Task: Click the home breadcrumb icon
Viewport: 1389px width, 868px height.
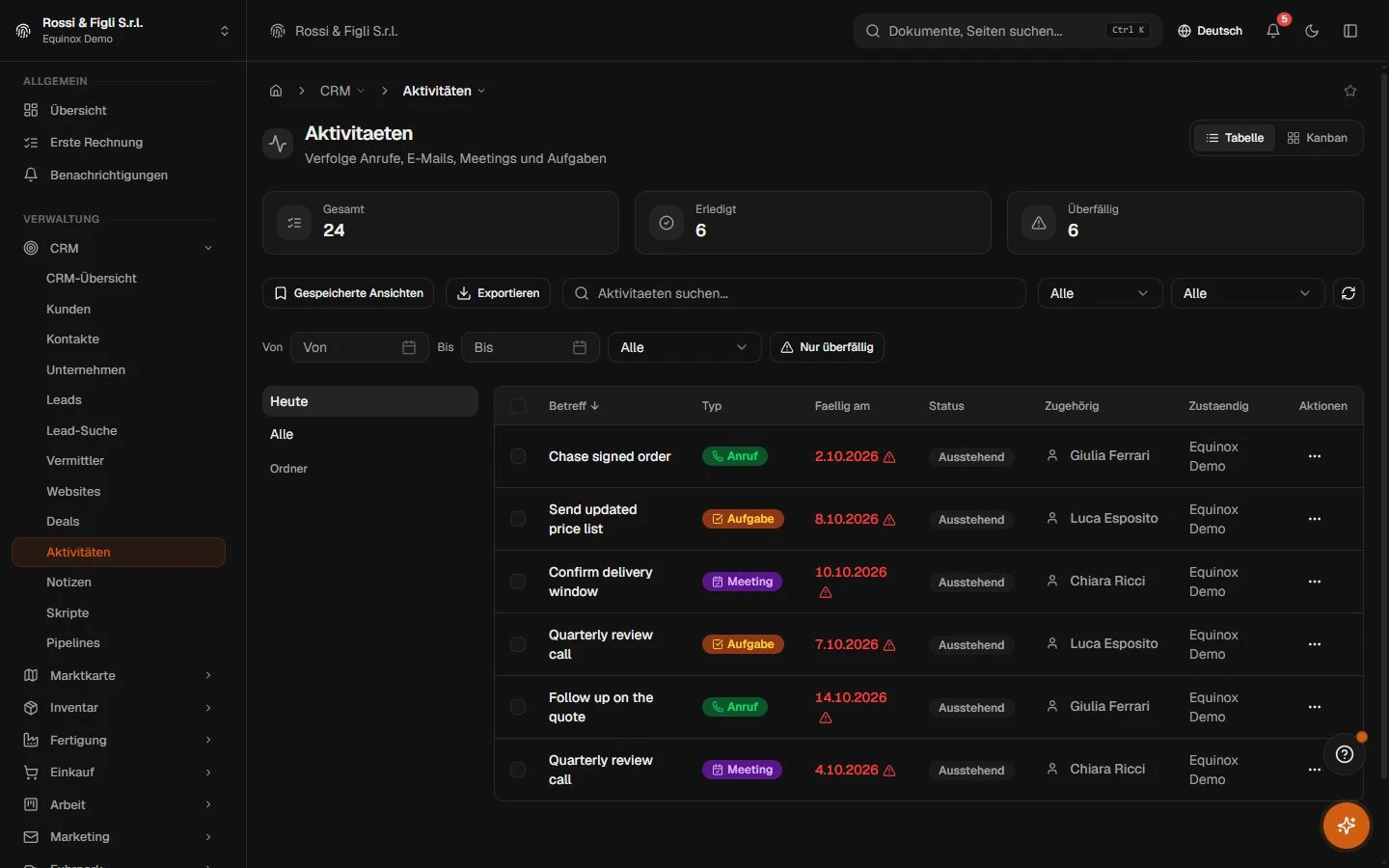Action: pyautogui.click(x=276, y=91)
